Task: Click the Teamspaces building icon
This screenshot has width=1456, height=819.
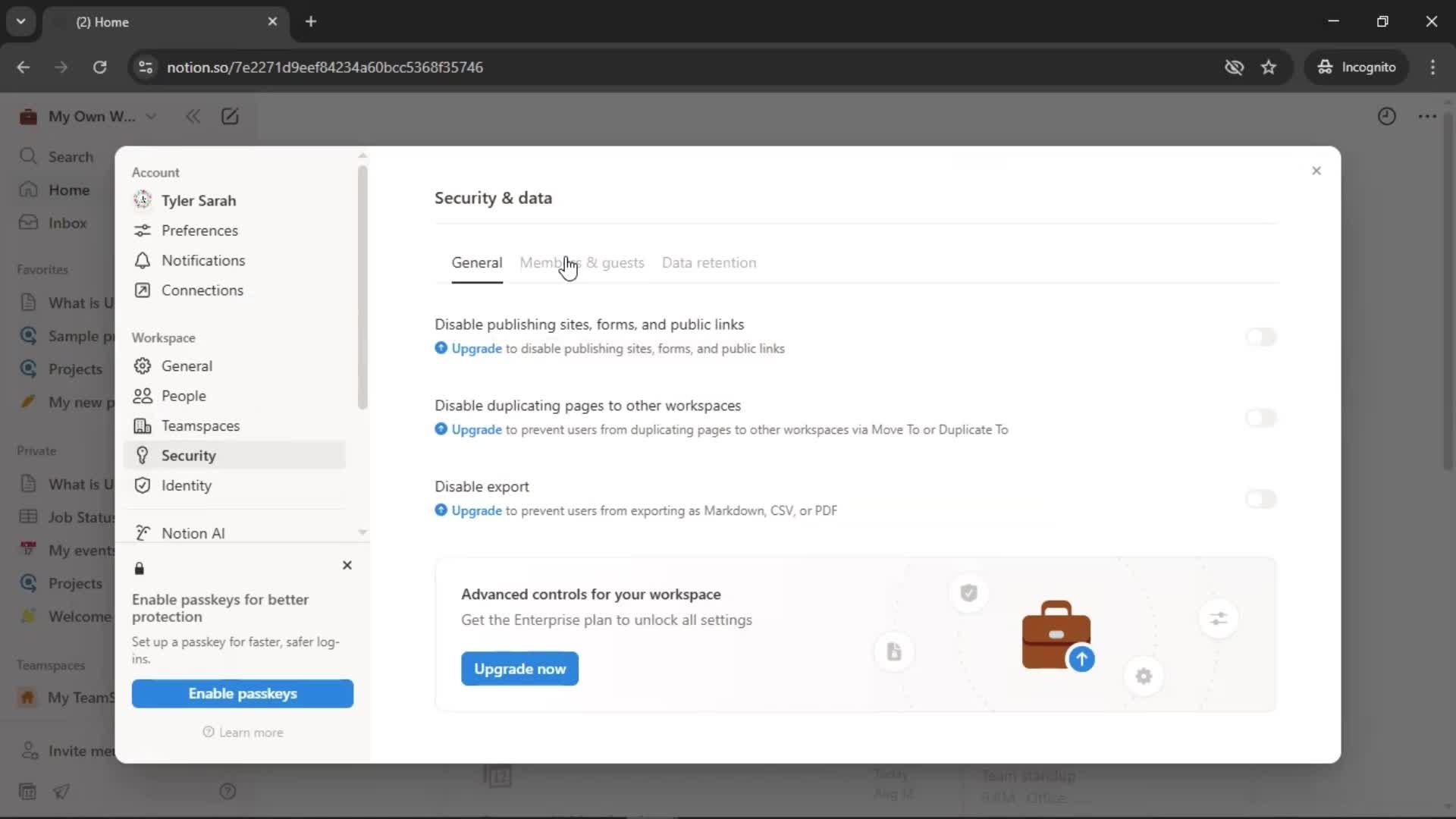Action: click(142, 425)
